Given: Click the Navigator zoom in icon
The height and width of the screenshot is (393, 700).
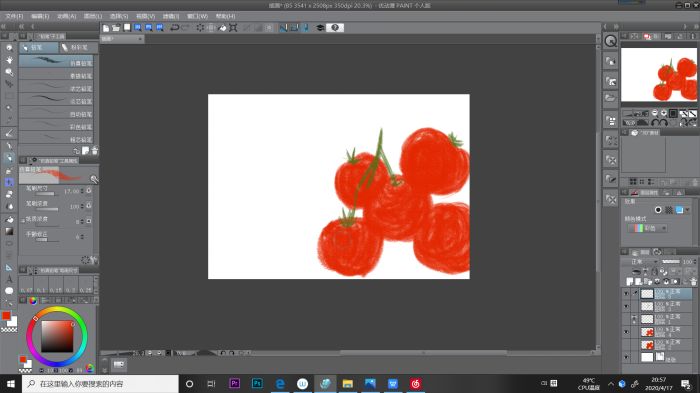Looking at the screenshot, I should [663, 113].
